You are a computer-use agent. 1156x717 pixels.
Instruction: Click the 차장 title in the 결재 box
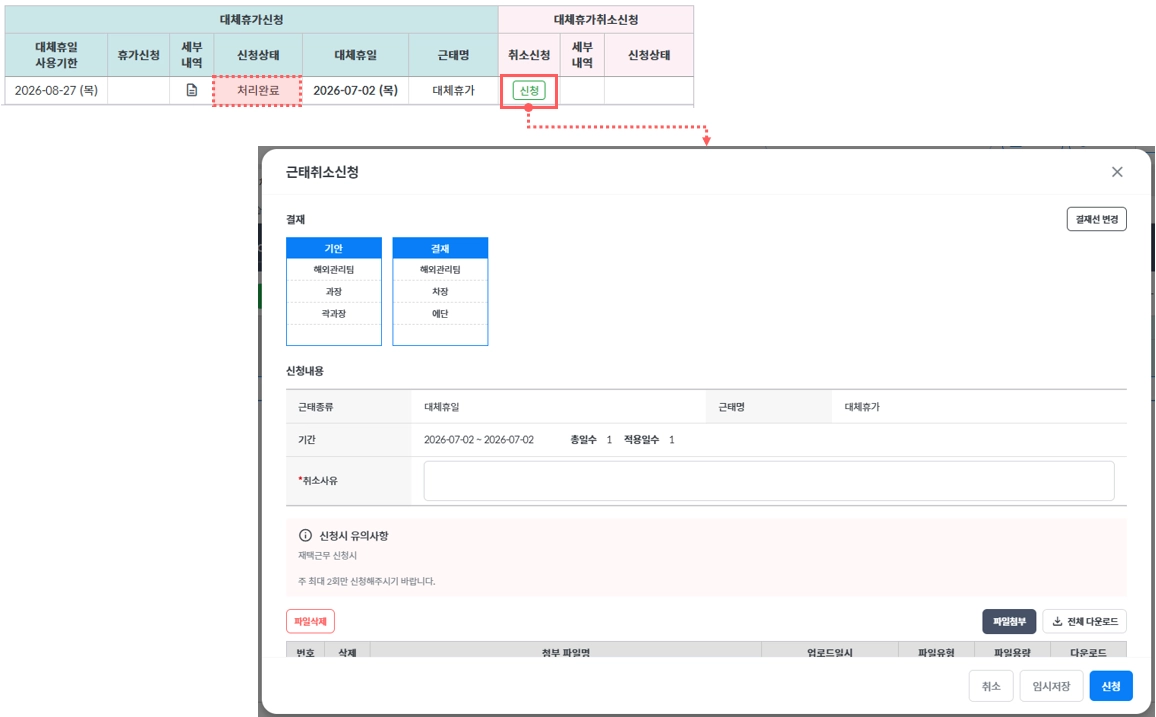coord(440,292)
